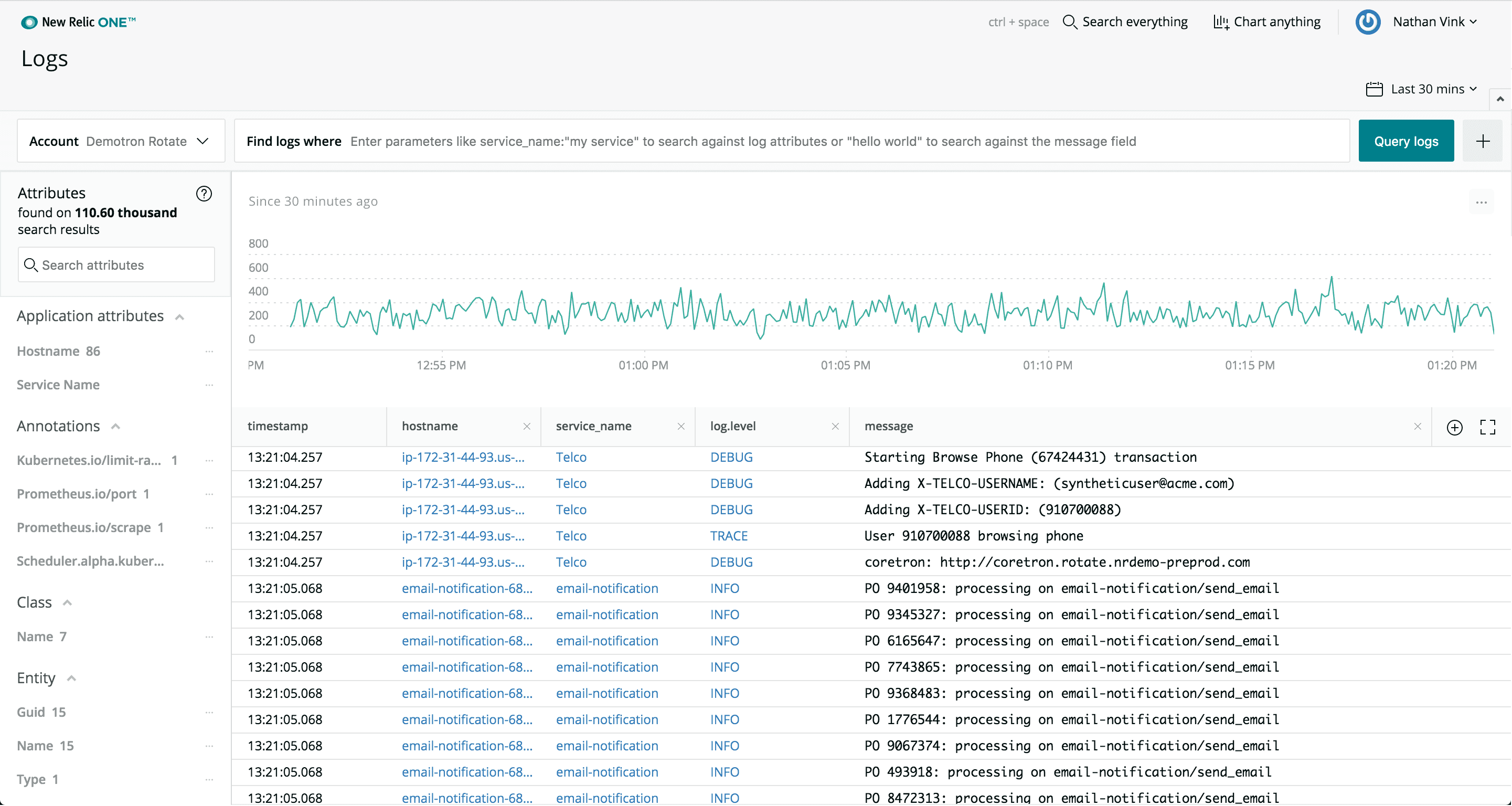Image resolution: width=1512 pixels, height=806 pixels.
Task: Click Search everything in the top bar
Action: 1125,23
